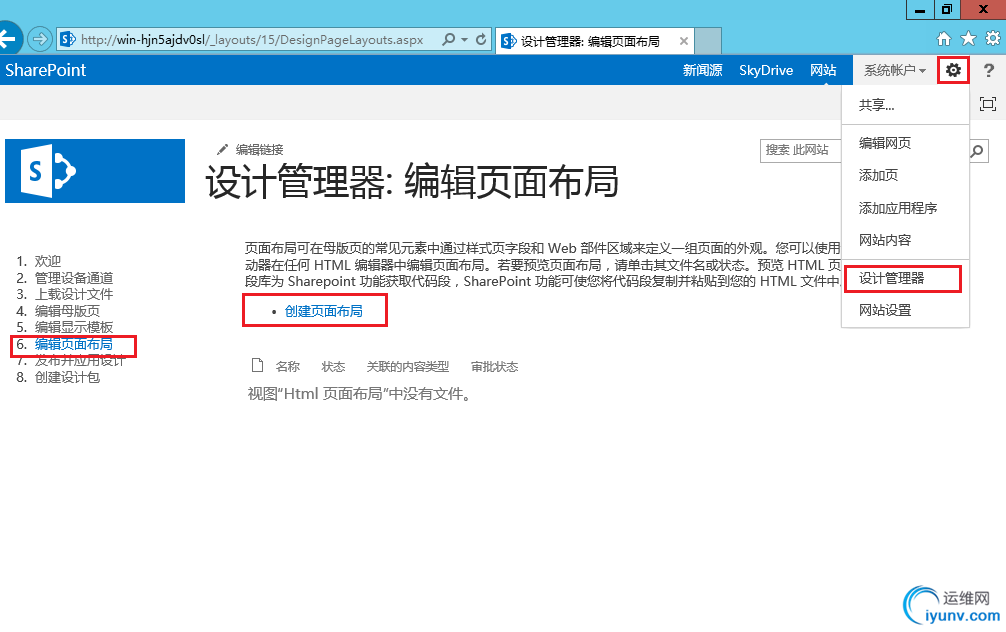Click the 搜索此网站 search box
This screenshot has width=1006, height=632.
[801, 151]
